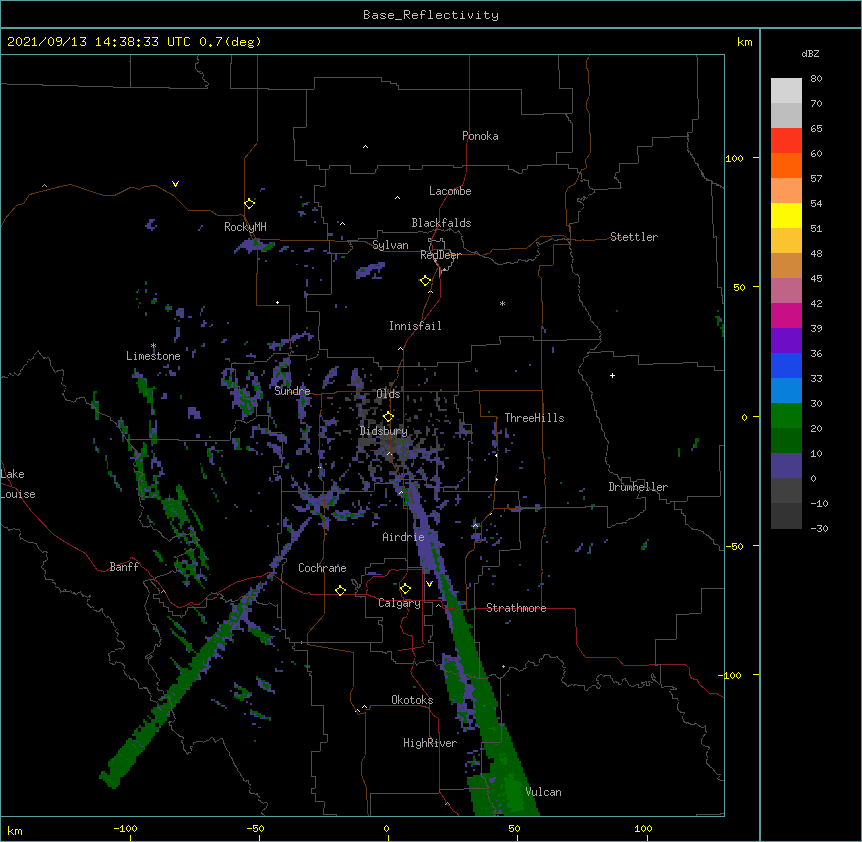Image resolution: width=862 pixels, height=842 pixels.
Task: Click the RockyMH label
Action: coord(245,227)
